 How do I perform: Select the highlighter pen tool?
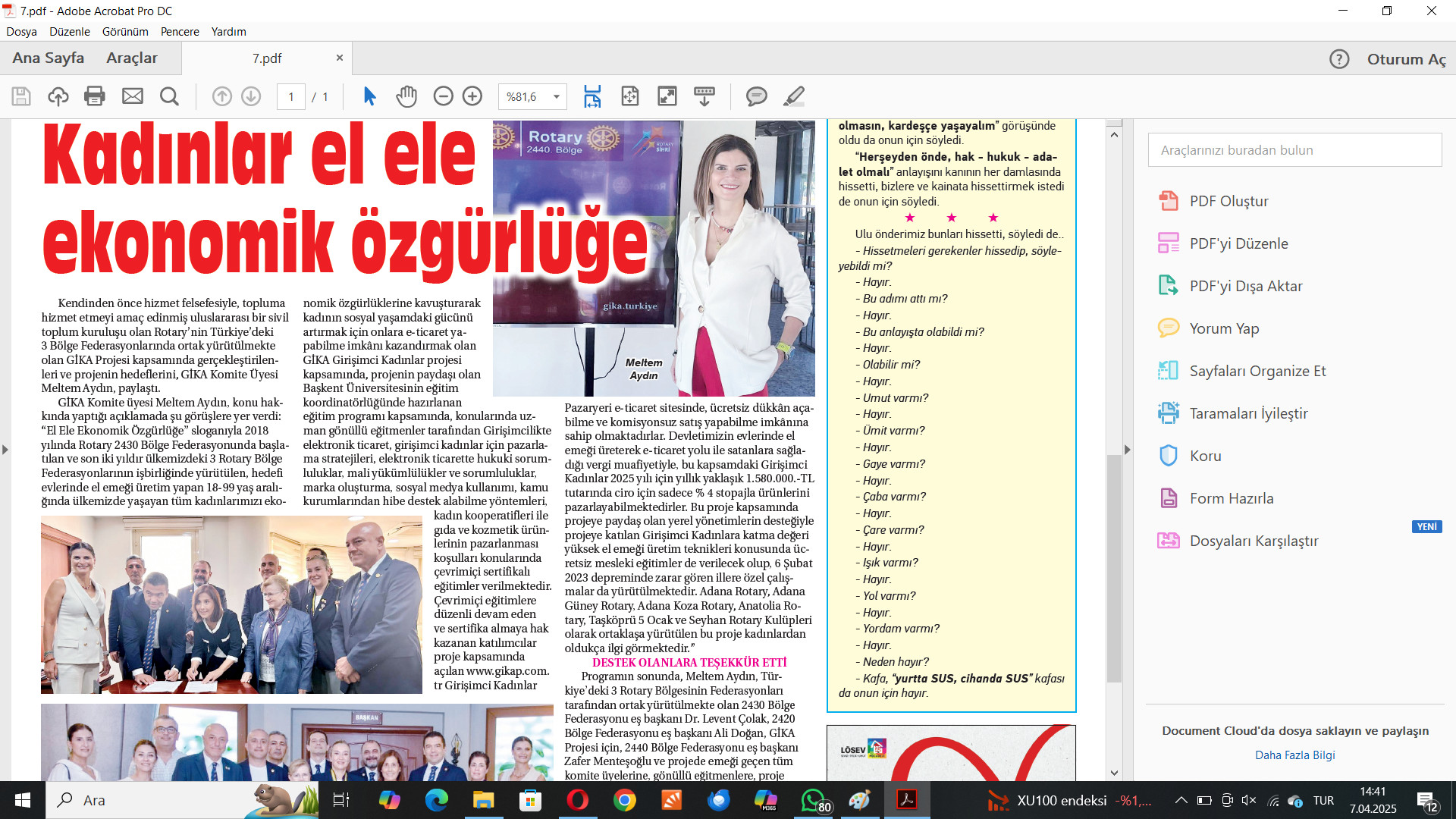pyautogui.click(x=794, y=96)
